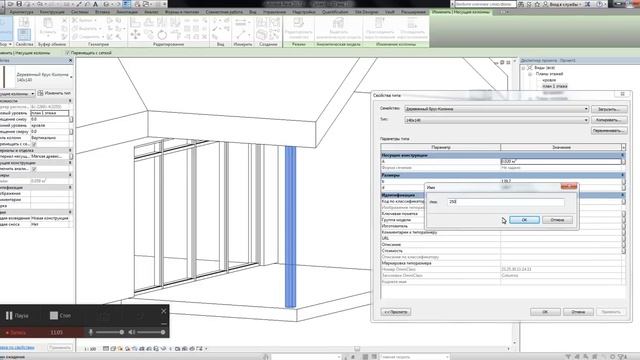Open the 'Выбор' panel dropdown in ribbon
This screenshot has width=640, height=360.
click(6, 44)
